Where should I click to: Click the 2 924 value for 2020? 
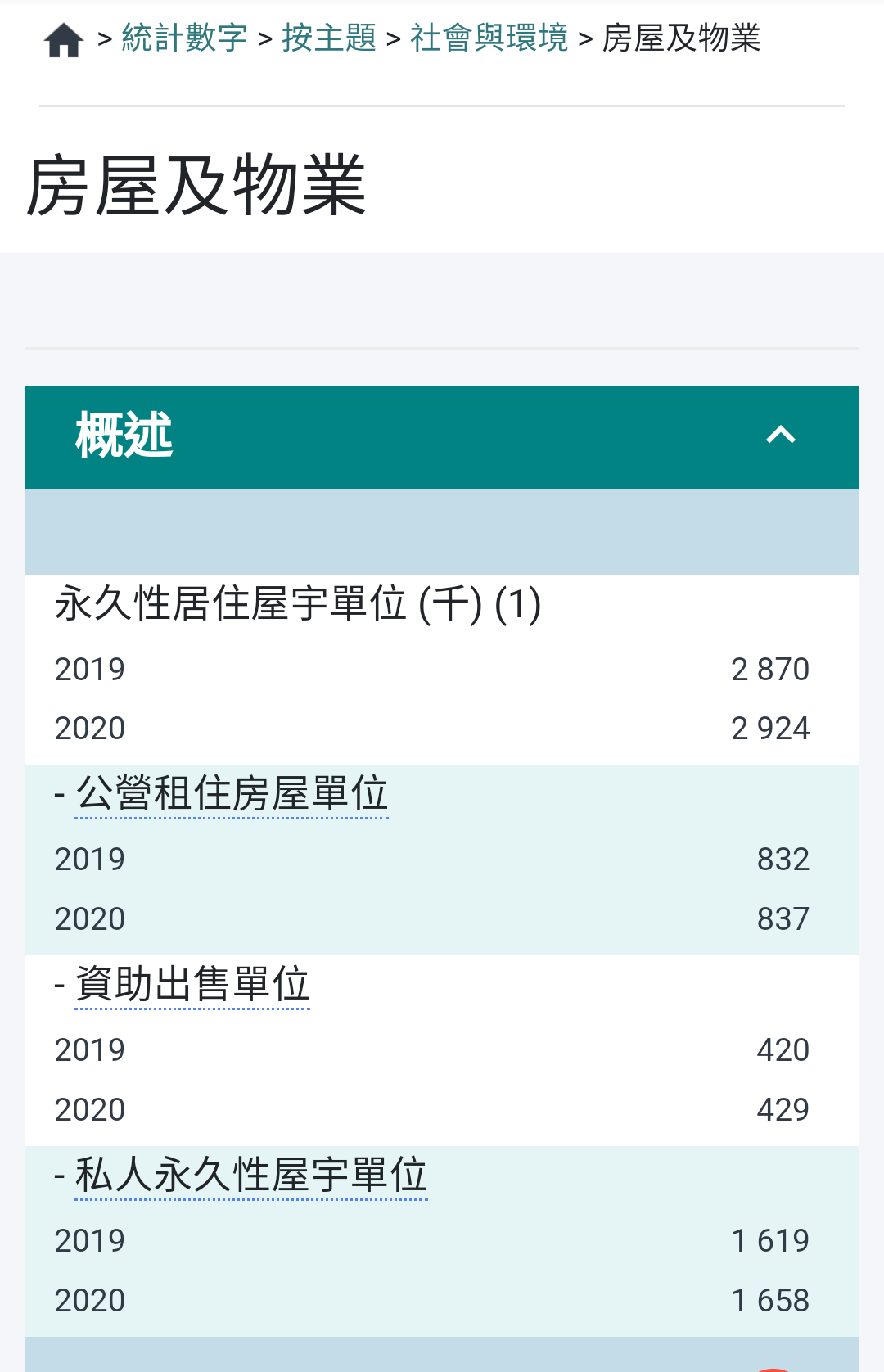[770, 729]
